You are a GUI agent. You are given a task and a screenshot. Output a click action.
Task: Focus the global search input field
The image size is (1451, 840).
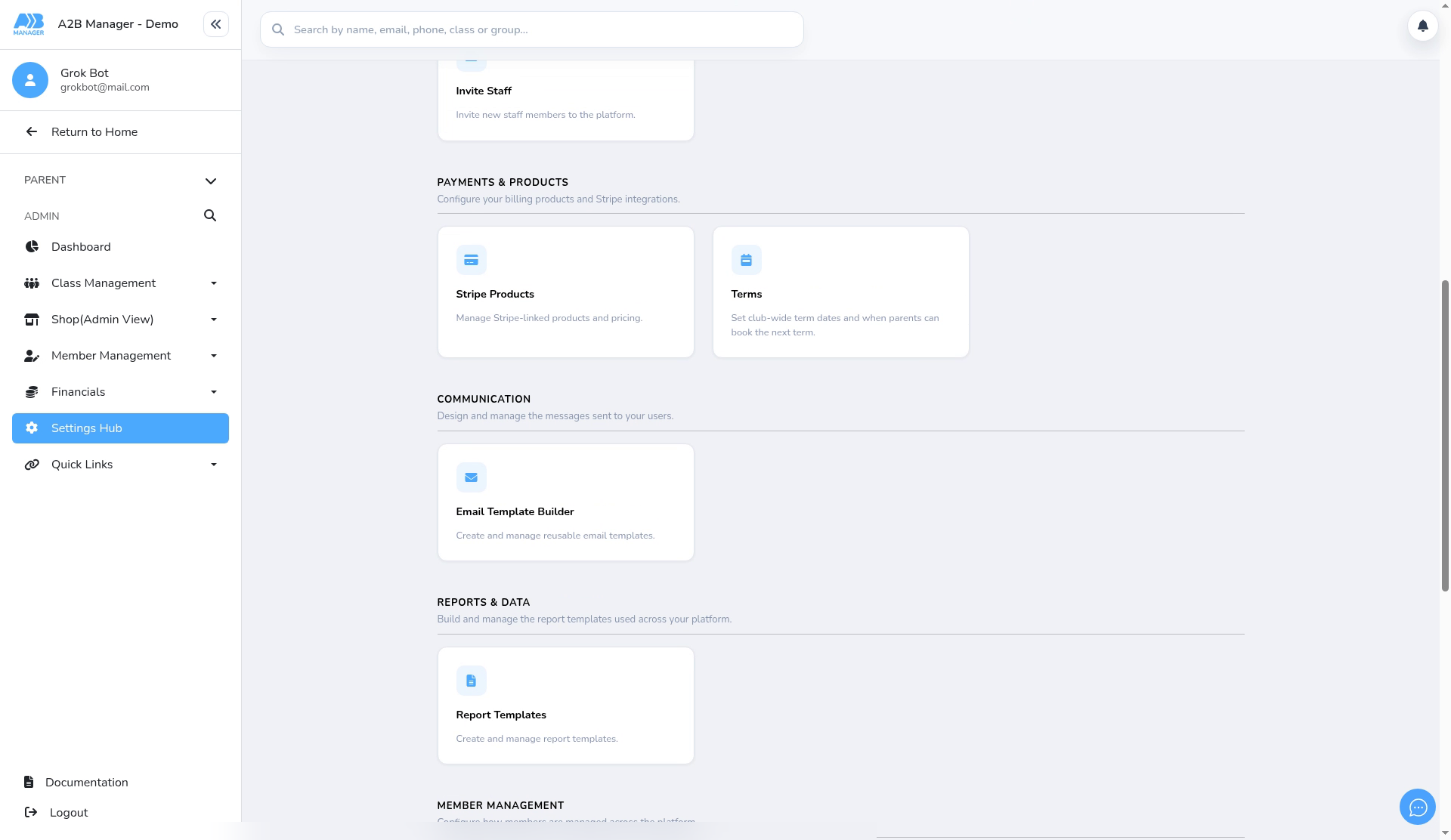tap(532, 29)
